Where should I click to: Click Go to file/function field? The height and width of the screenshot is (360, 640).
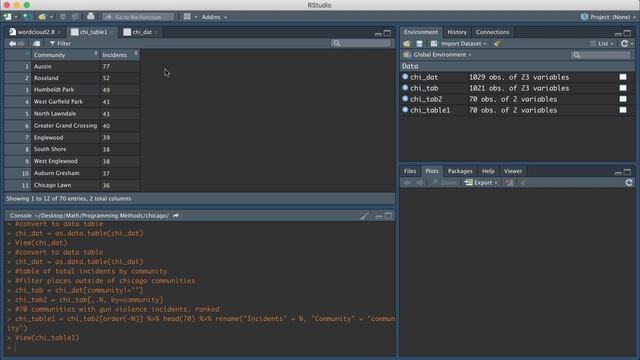[x=138, y=17]
